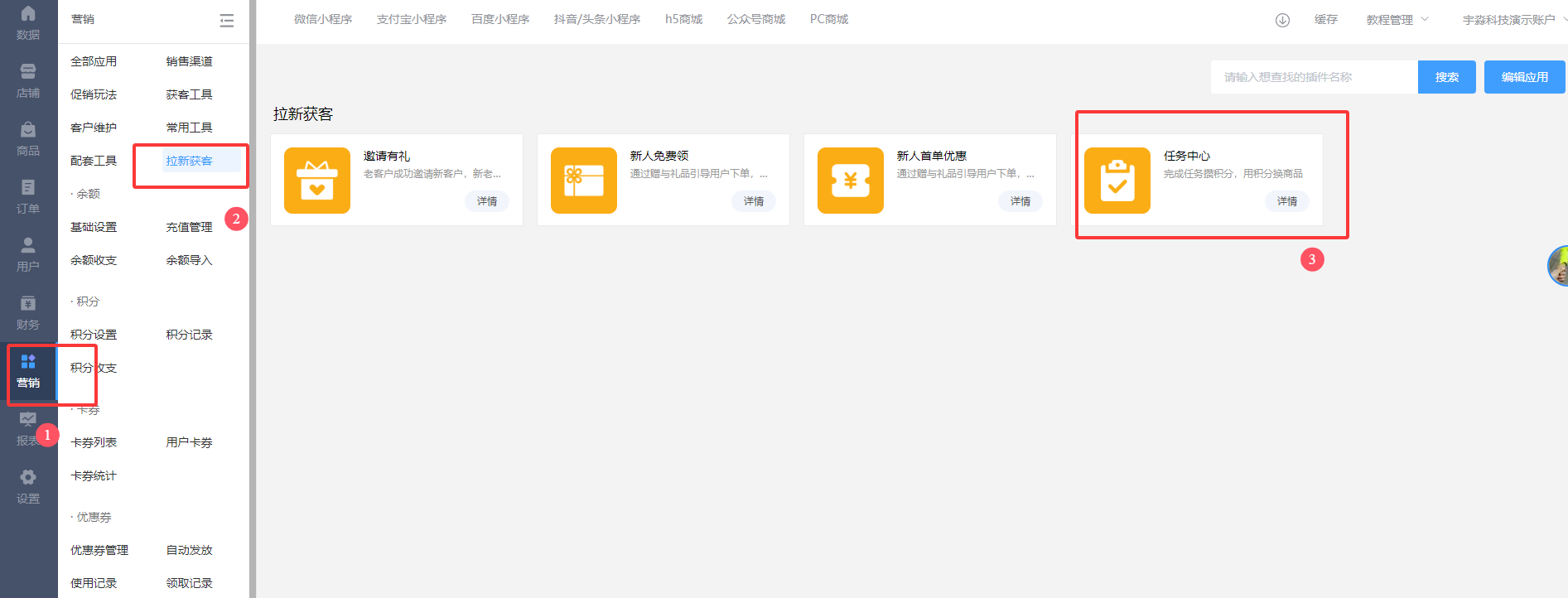
Task: Select 获客工具 menu item
Action: 189,94
